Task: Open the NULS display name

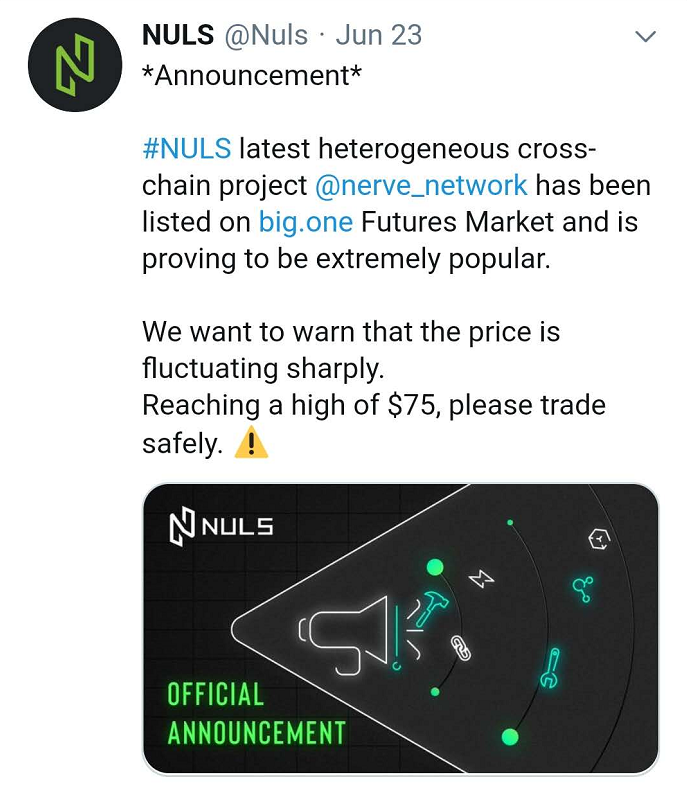Action: pos(178,35)
